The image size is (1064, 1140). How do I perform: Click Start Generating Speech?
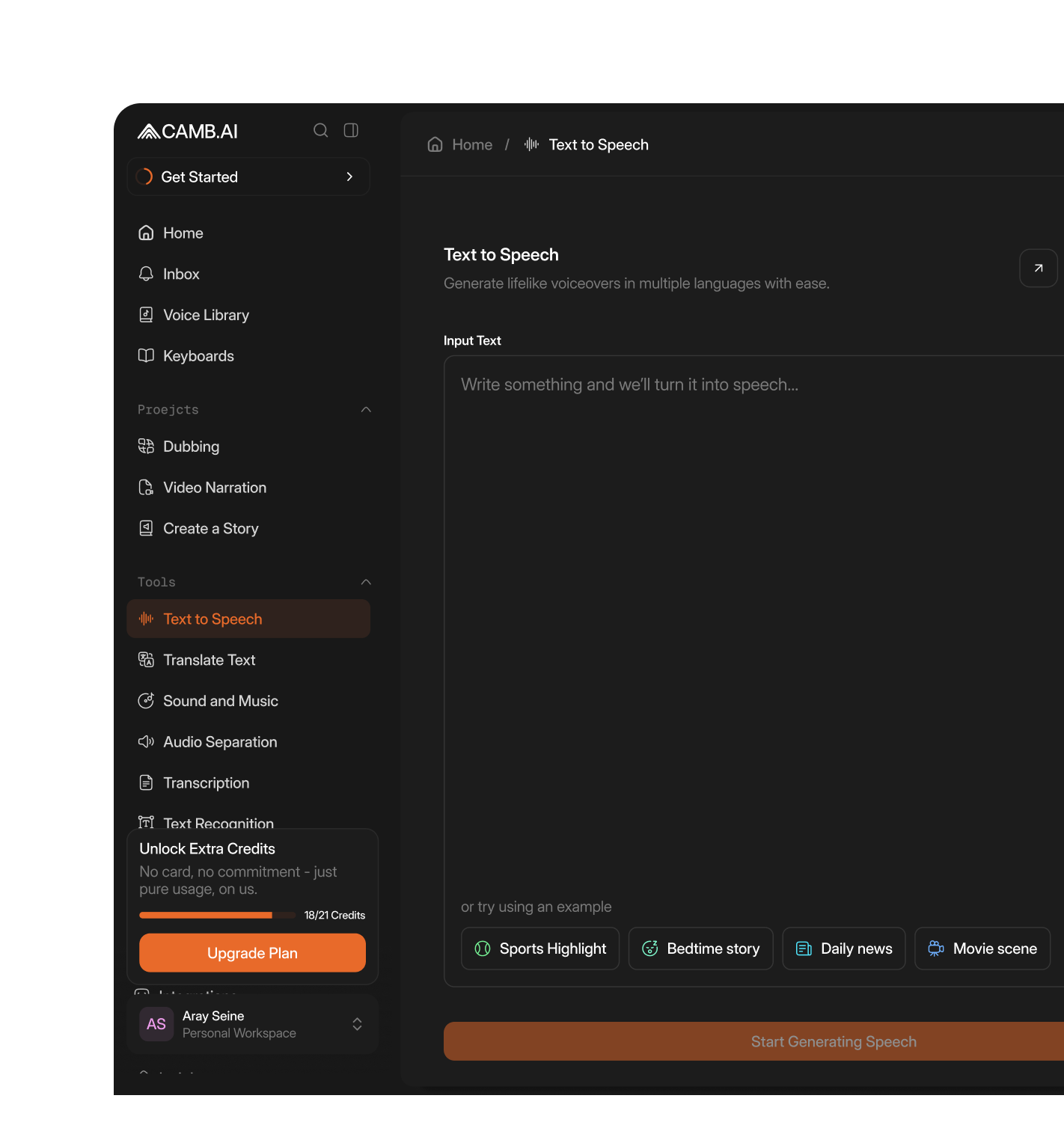coord(754,1041)
